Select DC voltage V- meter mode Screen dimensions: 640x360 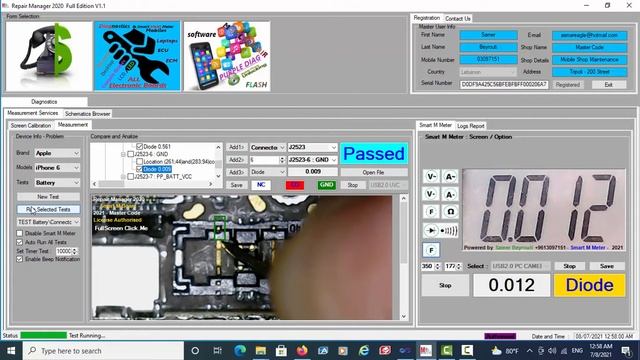point(431,194)
